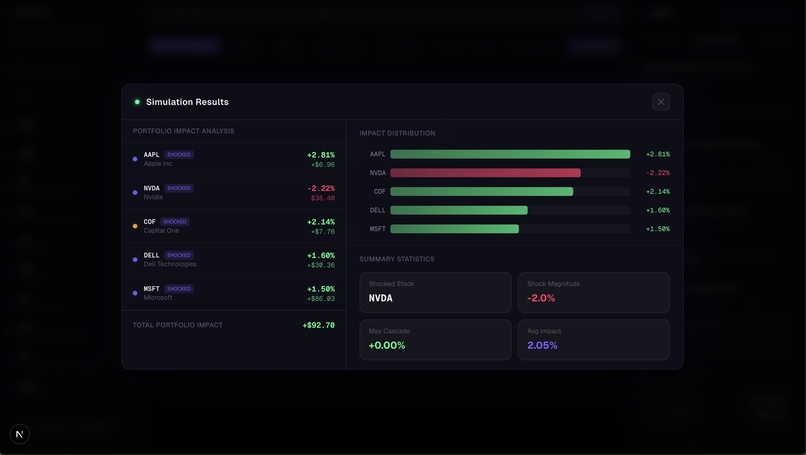This screenshot has height=455, width=806.
Task: Click the SHOCKED badge next to COF
Action: [175, 222]
